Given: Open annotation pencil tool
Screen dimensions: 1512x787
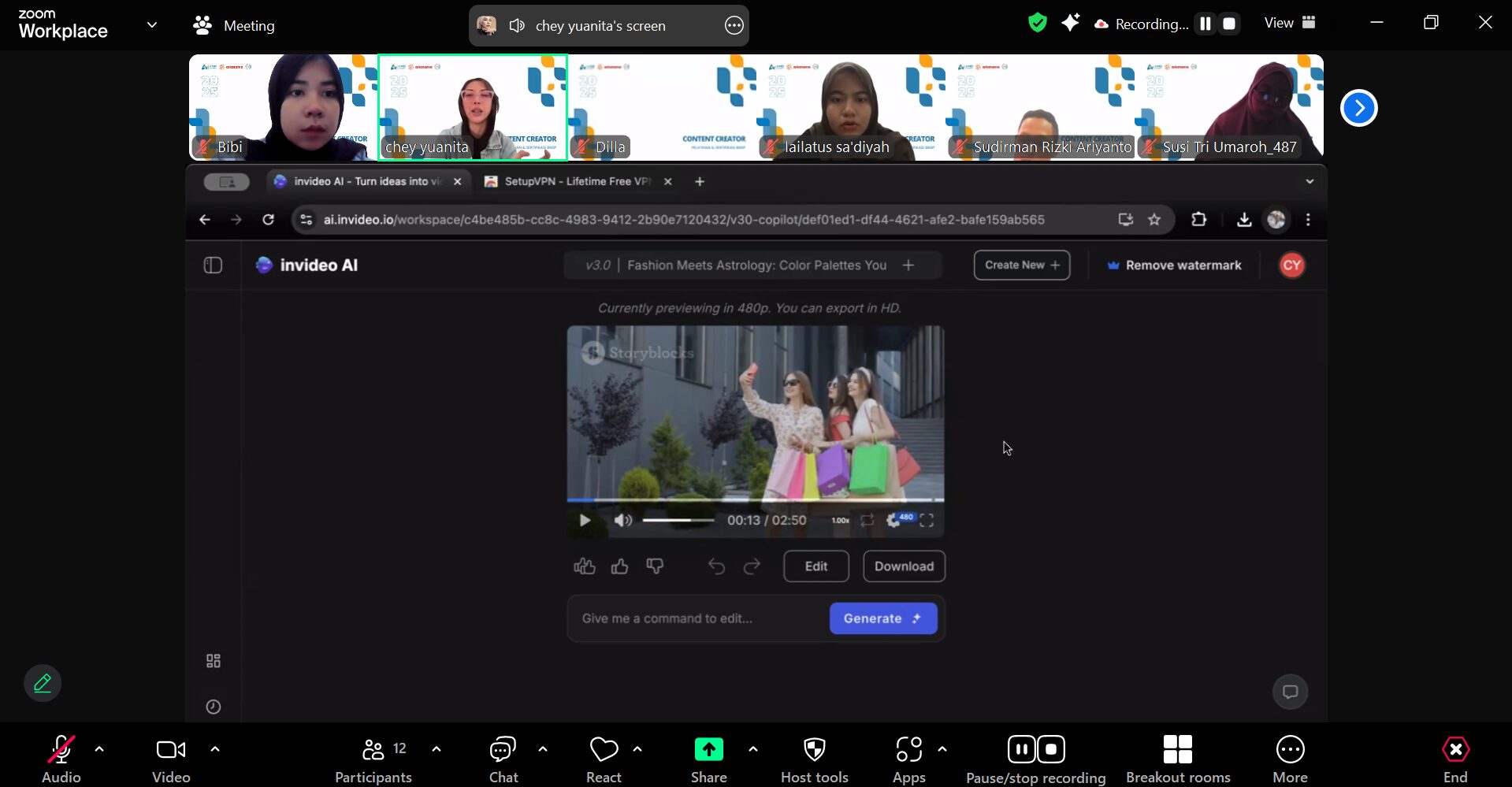Looking at the screenshot, I should (x=43, y=683).
